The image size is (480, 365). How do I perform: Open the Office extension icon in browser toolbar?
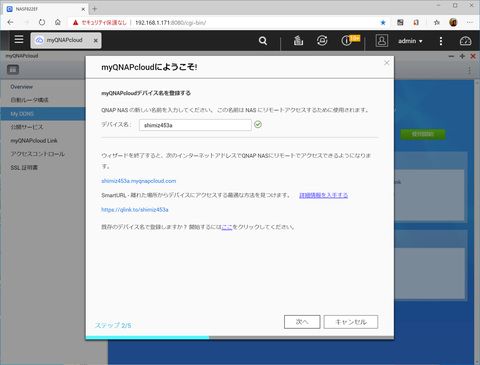pyautogui.click(x=416, y=23)
